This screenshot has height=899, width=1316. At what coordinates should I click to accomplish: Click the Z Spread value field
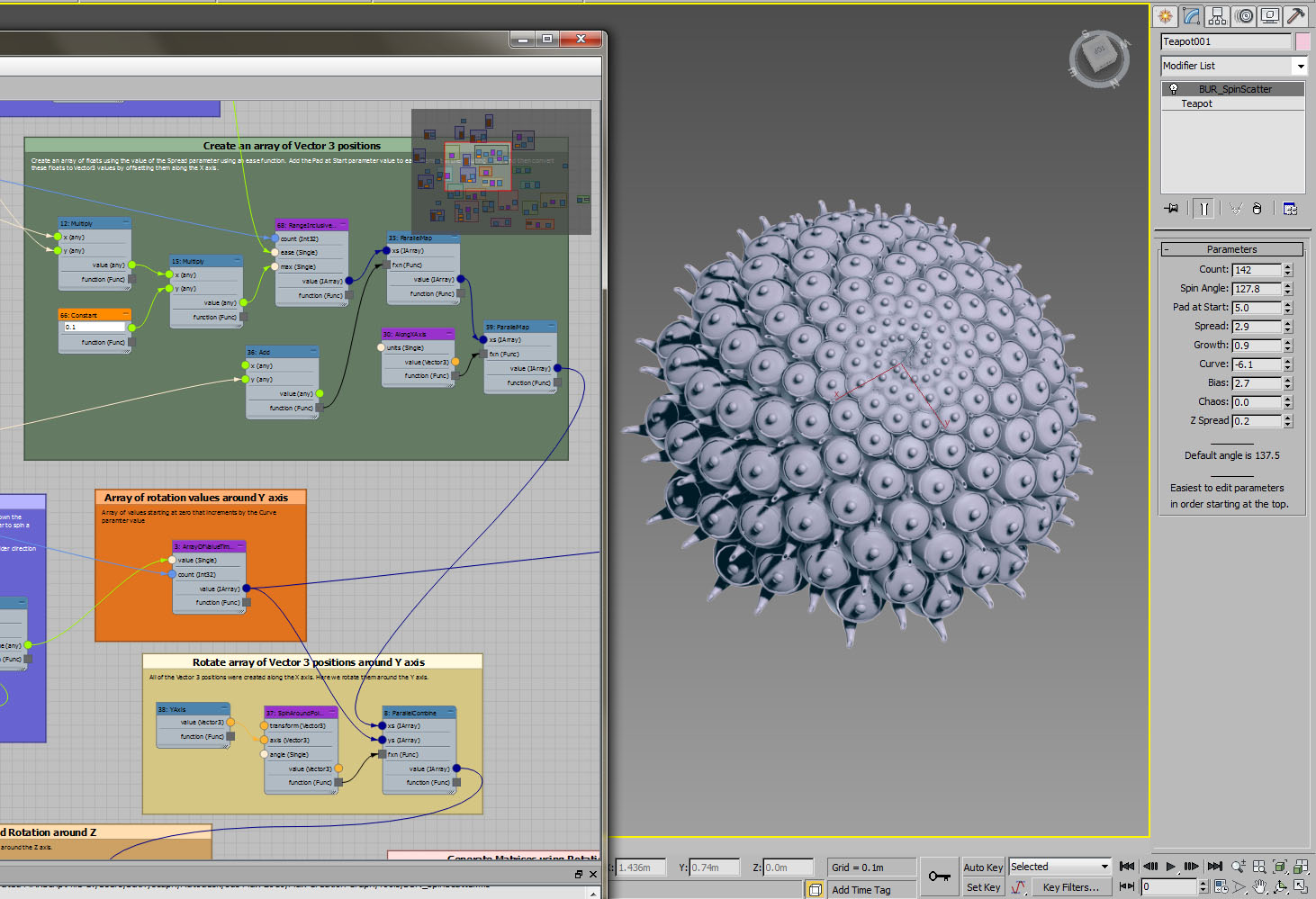[x=1257, y=421]
